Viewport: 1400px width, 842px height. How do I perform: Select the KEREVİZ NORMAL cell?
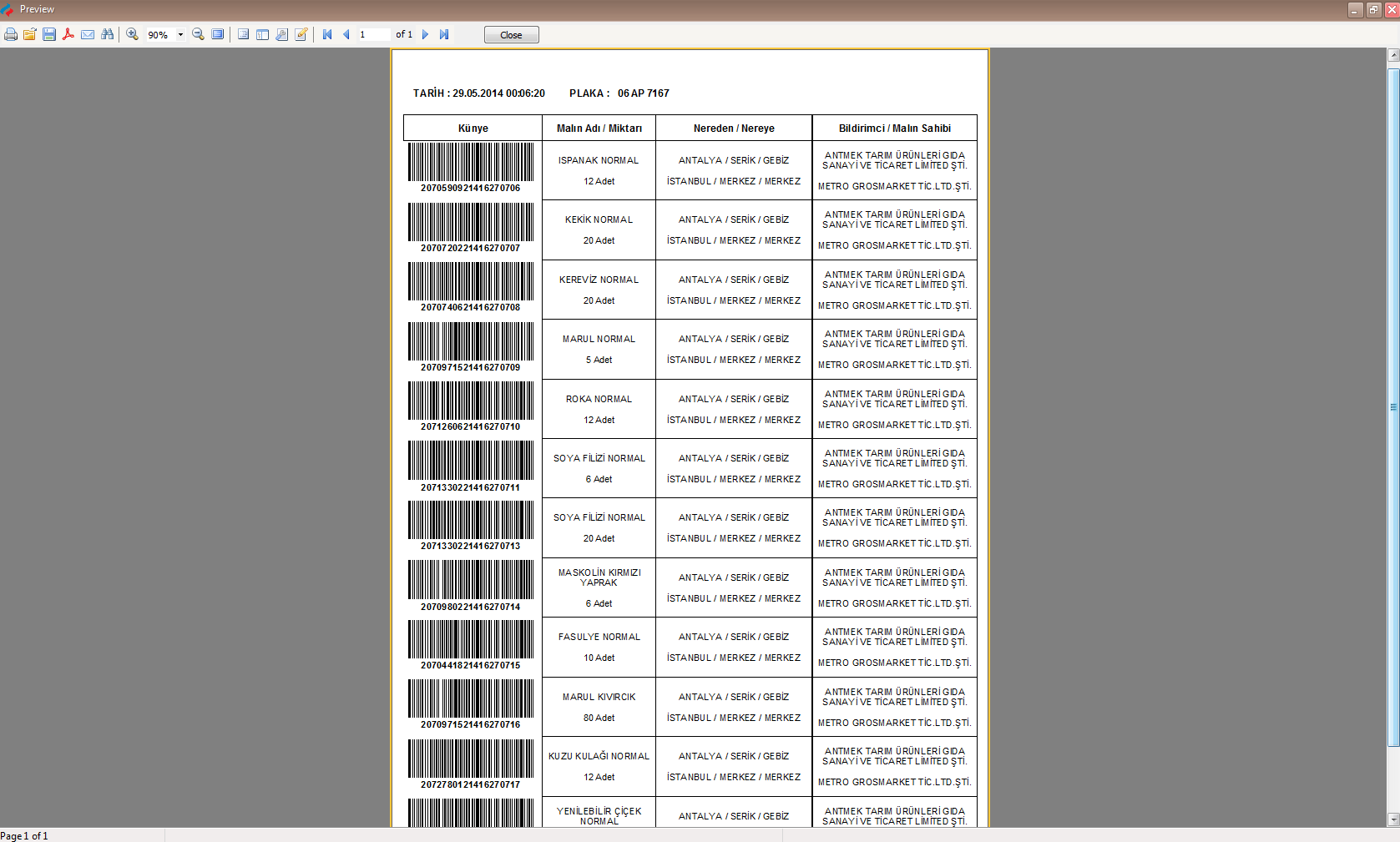tap(599, 290)
